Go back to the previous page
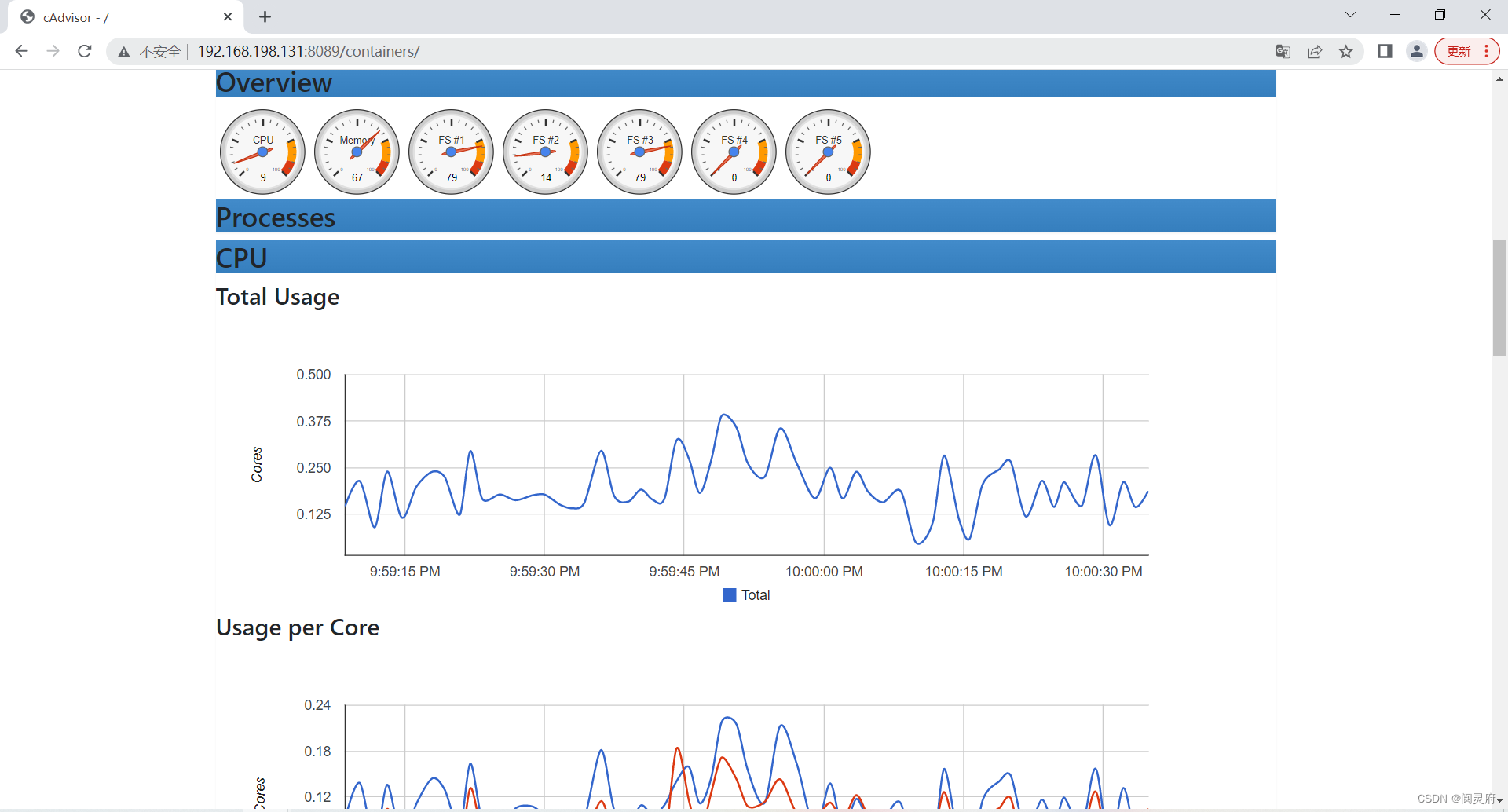The height and width of the screenshot is (812, 1508). coord(21,51)
